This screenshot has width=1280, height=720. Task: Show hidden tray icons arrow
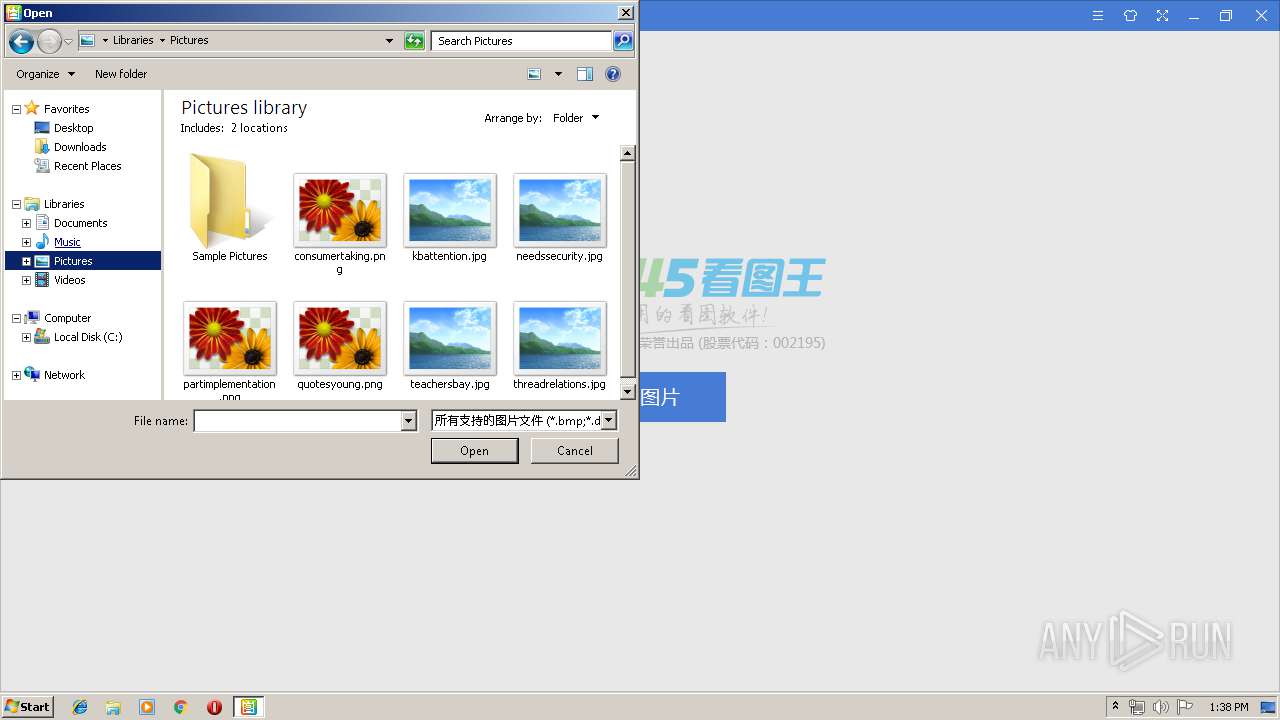pyautogui.click(x=1115, y=707)
